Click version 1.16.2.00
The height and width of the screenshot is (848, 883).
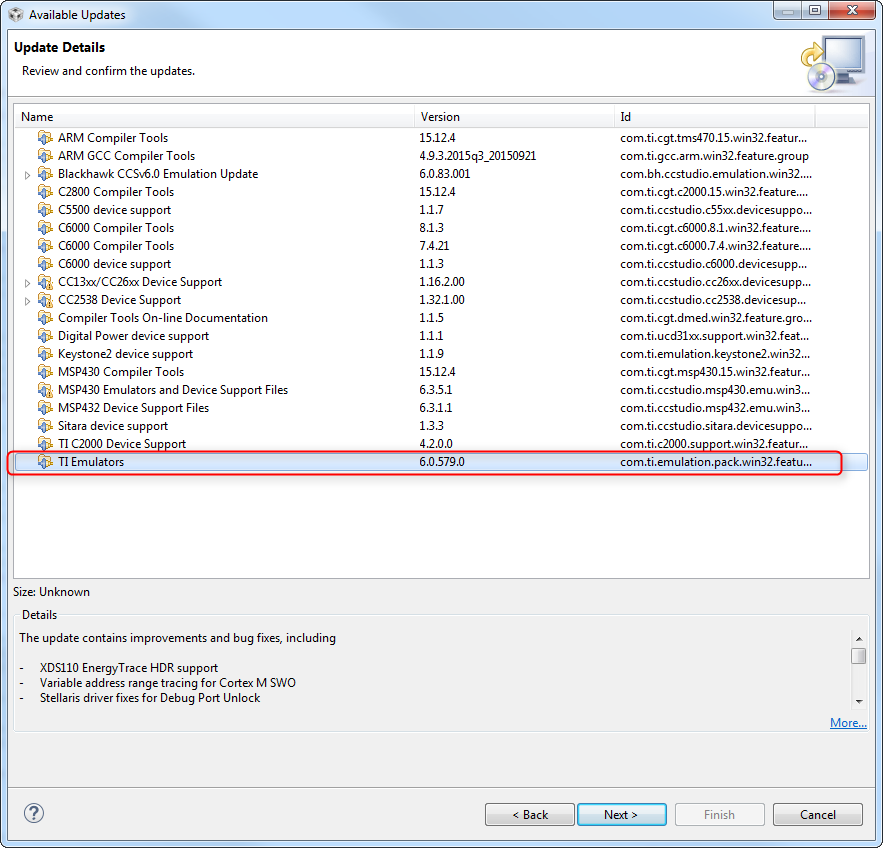click(x=442, y=282)
